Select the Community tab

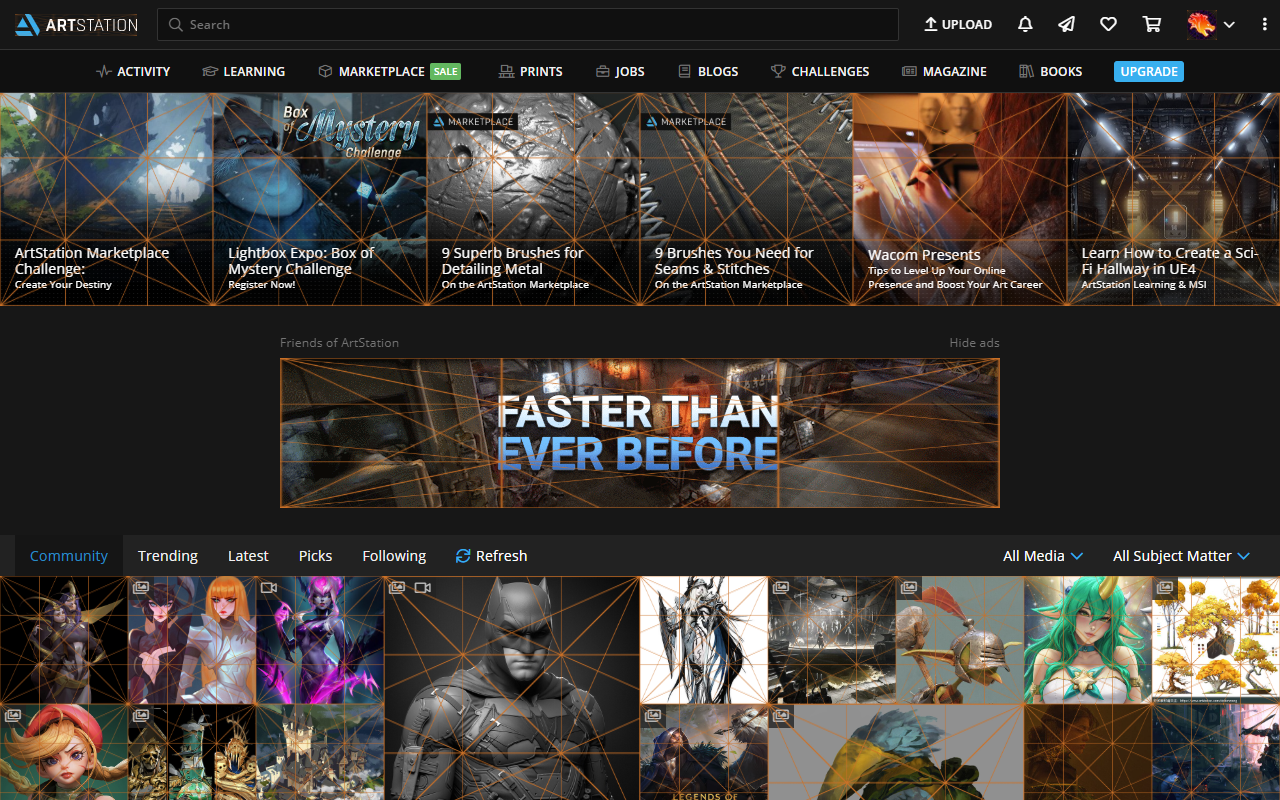[69, 556]
